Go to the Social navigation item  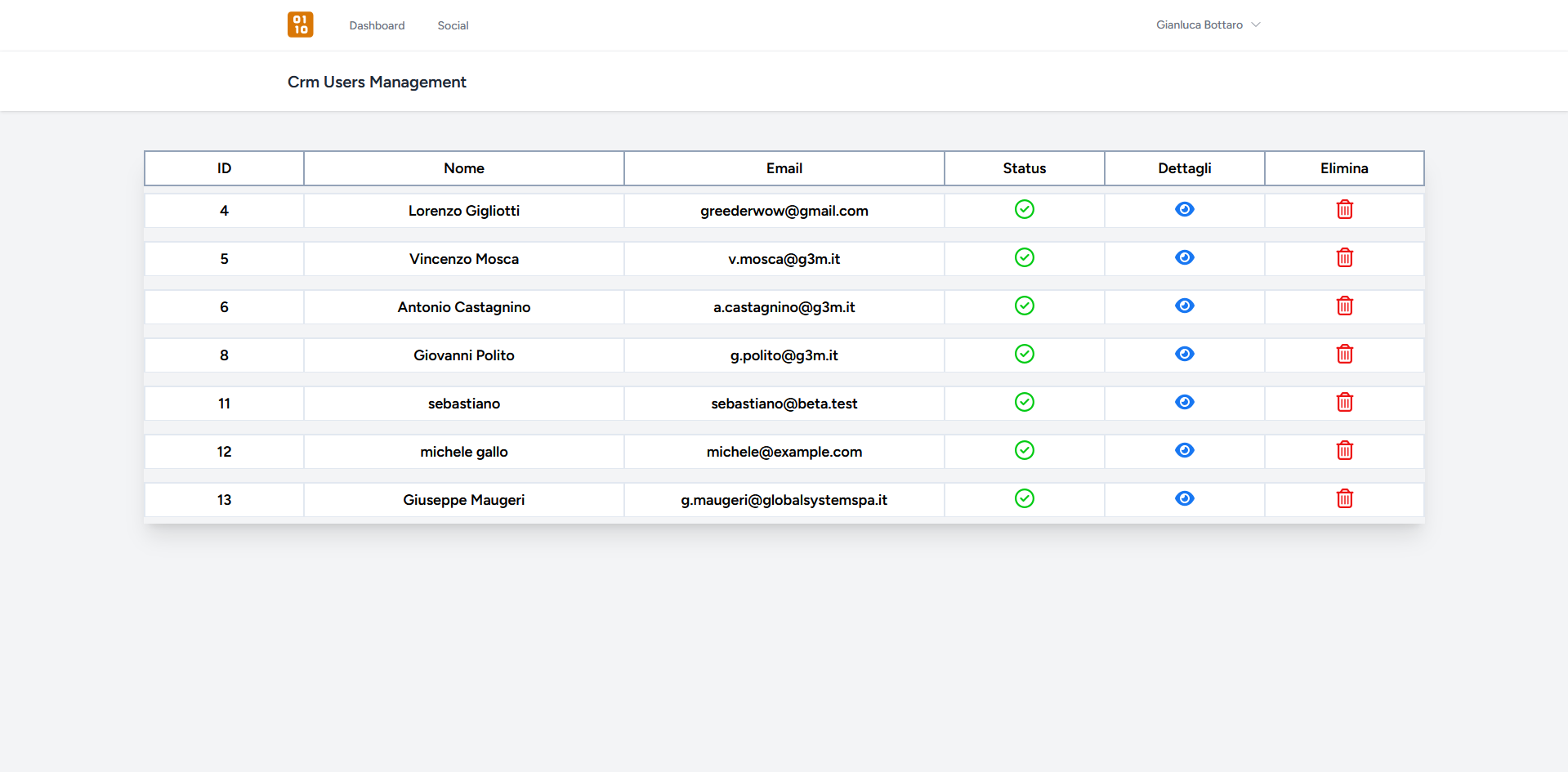453,26
